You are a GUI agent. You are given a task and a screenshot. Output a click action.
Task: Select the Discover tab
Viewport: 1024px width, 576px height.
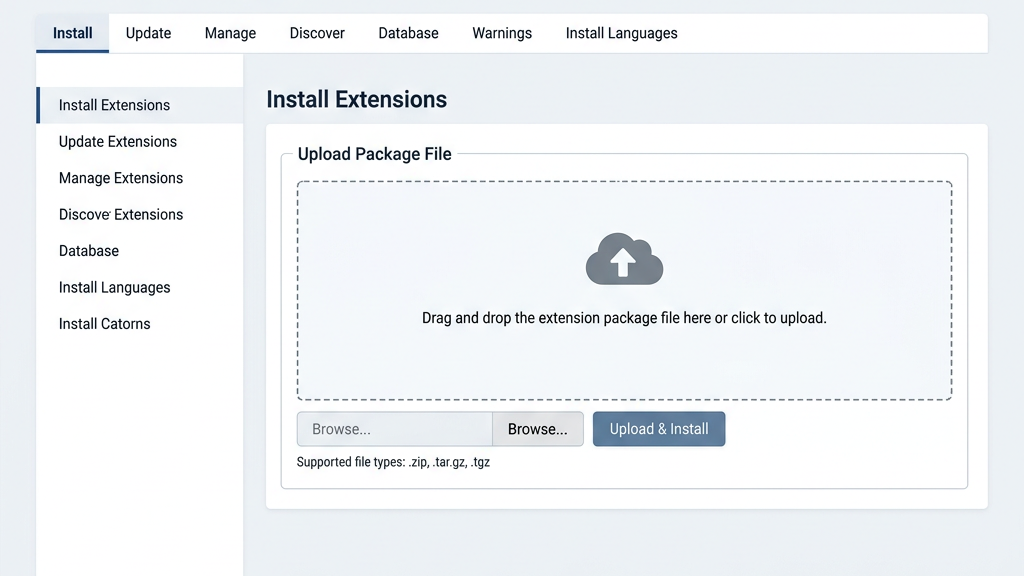point(316,32)
